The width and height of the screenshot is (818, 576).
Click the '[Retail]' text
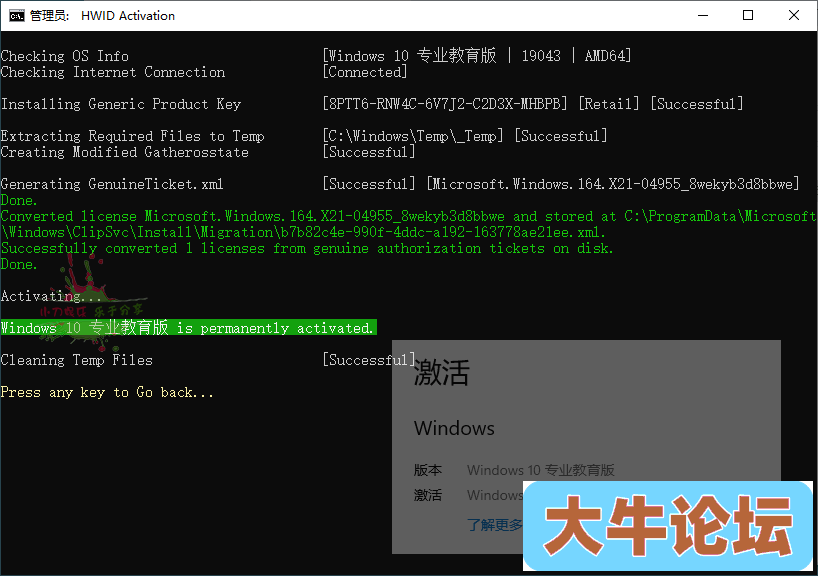[x=609, y=104]
